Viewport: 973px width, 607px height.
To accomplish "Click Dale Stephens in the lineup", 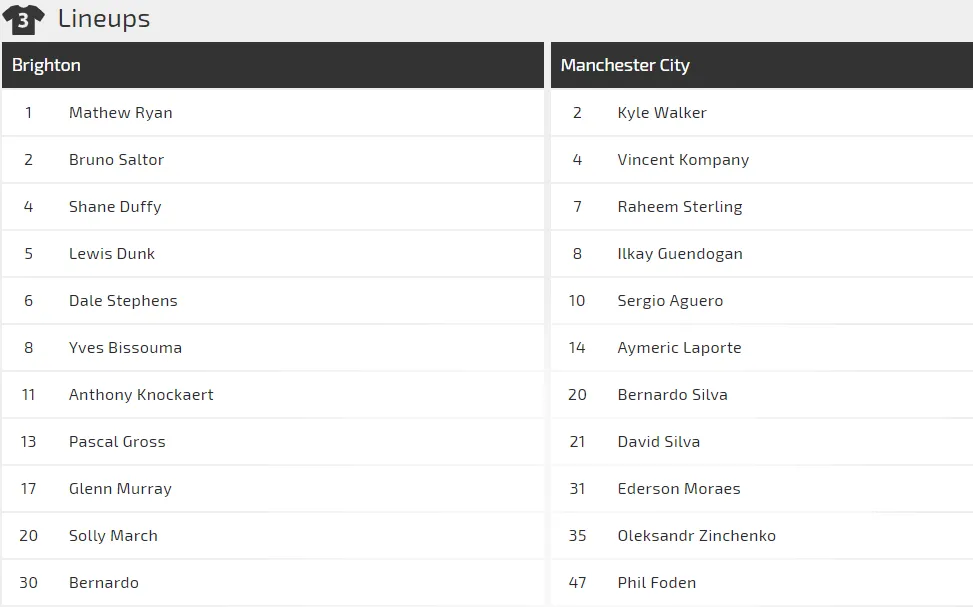I will [x=123, y=301].
